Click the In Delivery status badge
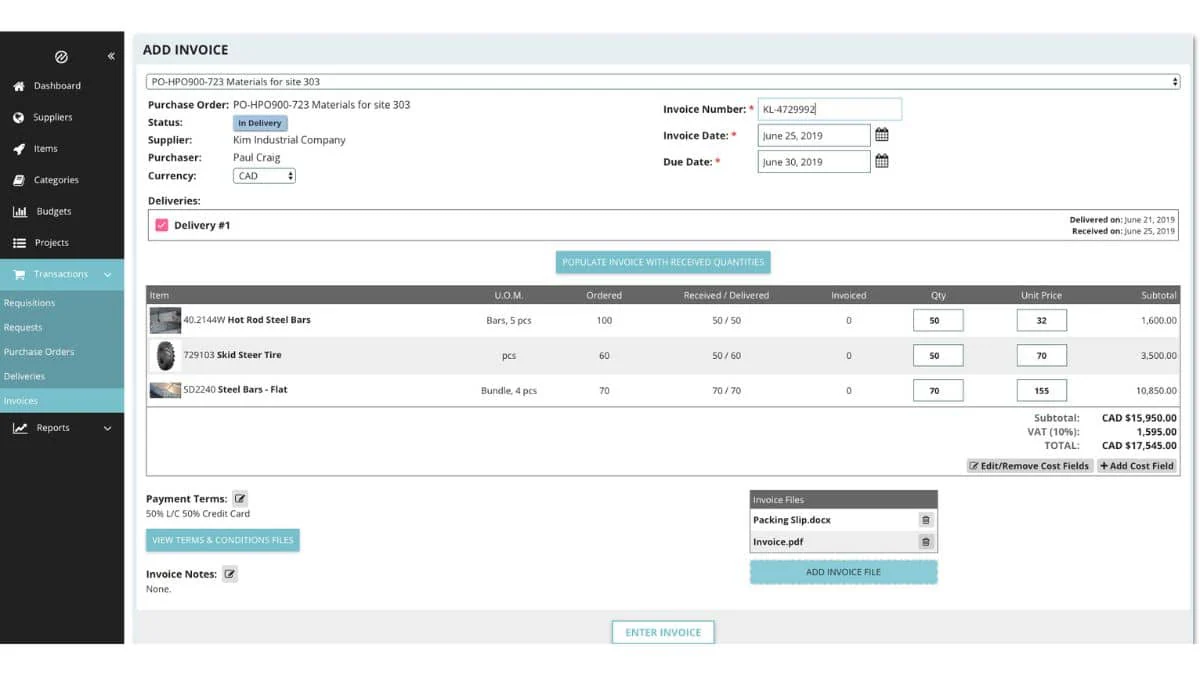1200x675 pixels. tap(260, 123)
